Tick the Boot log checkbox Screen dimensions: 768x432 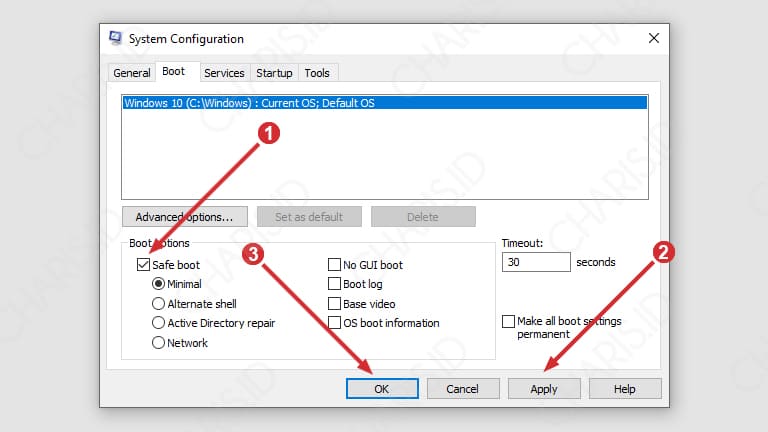(334, 284)
